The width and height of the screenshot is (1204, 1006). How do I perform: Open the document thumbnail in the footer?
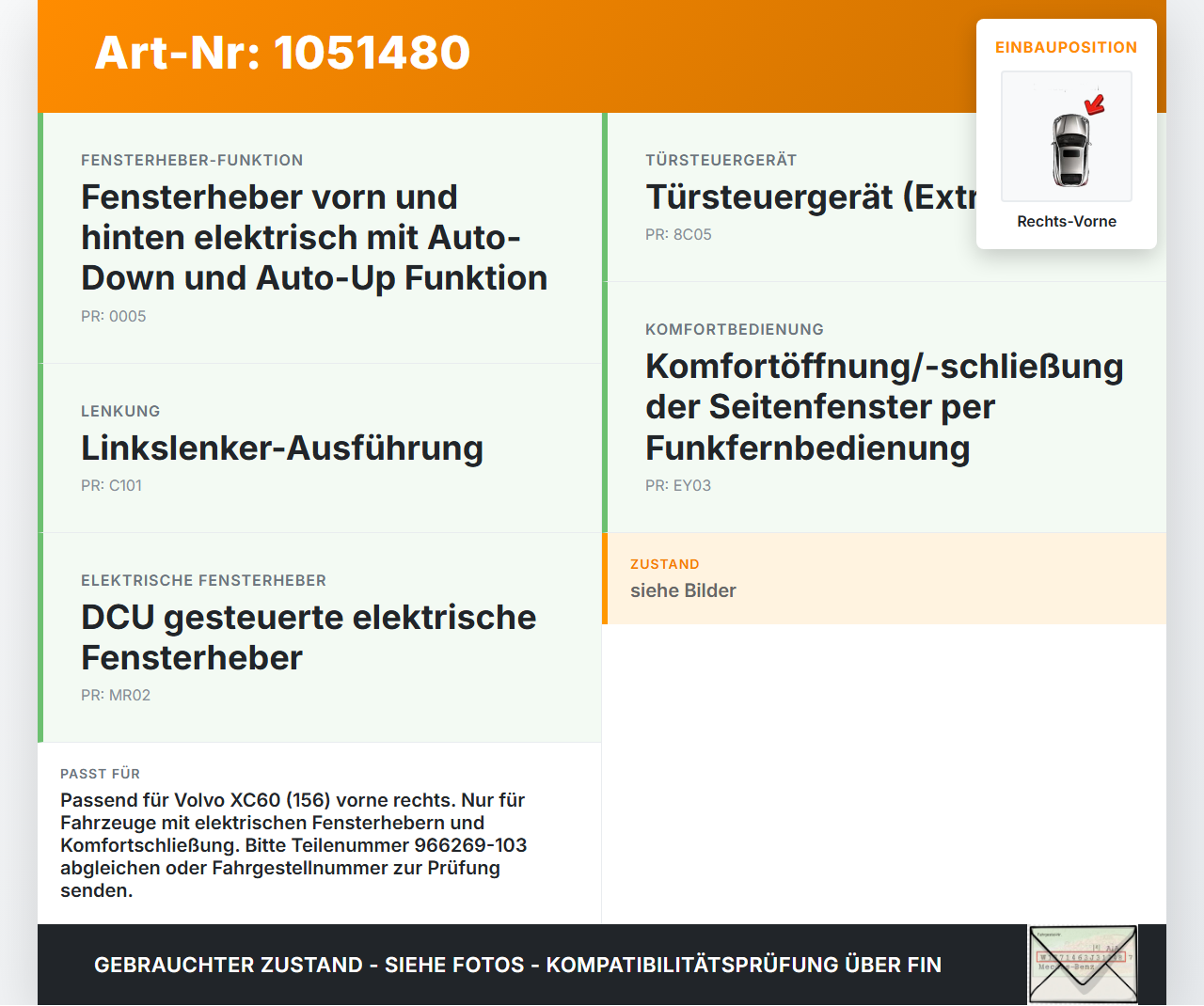click(x=1083, y=965)
